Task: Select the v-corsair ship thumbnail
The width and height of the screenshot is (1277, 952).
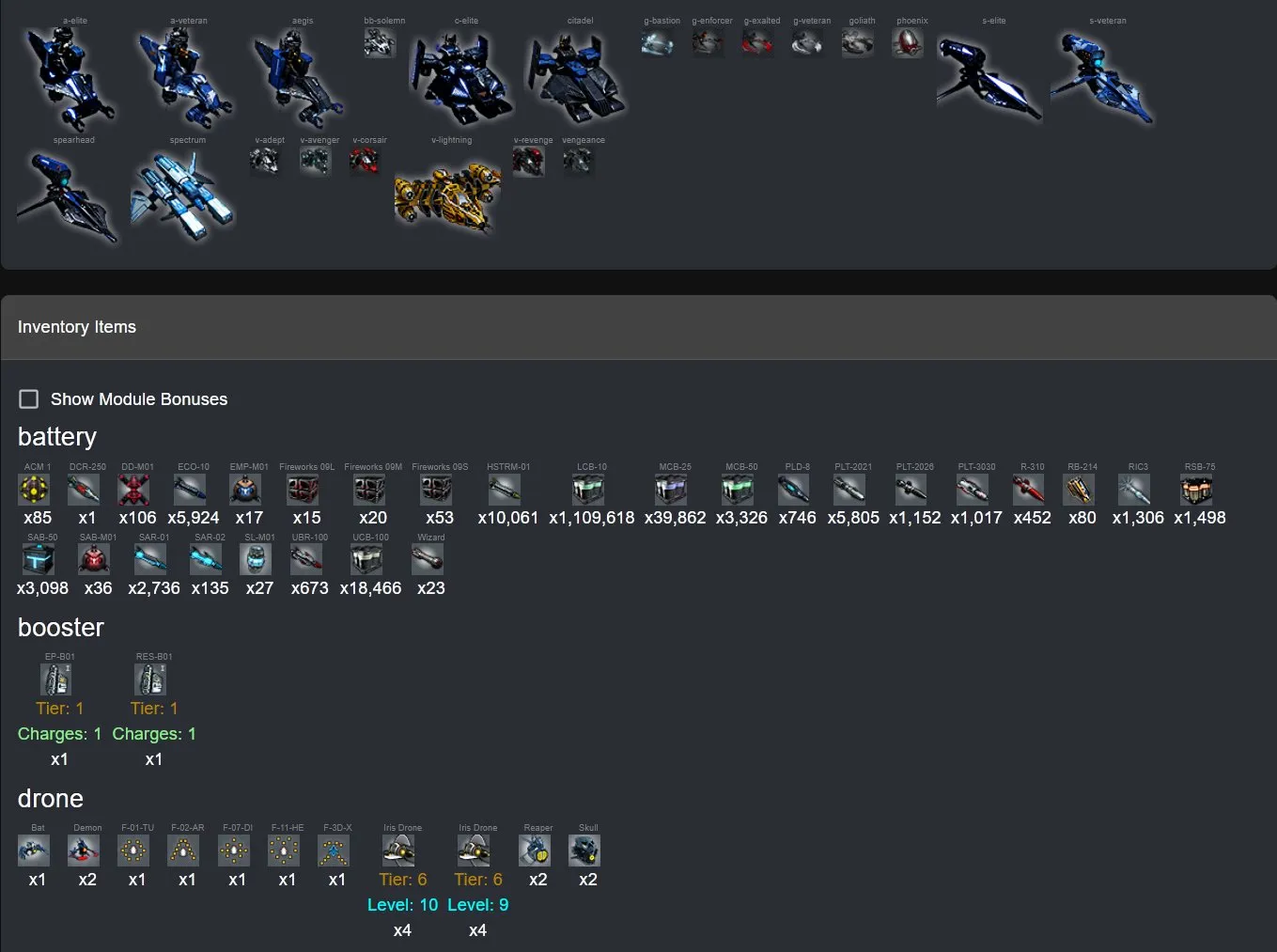Action: (366, 163)
